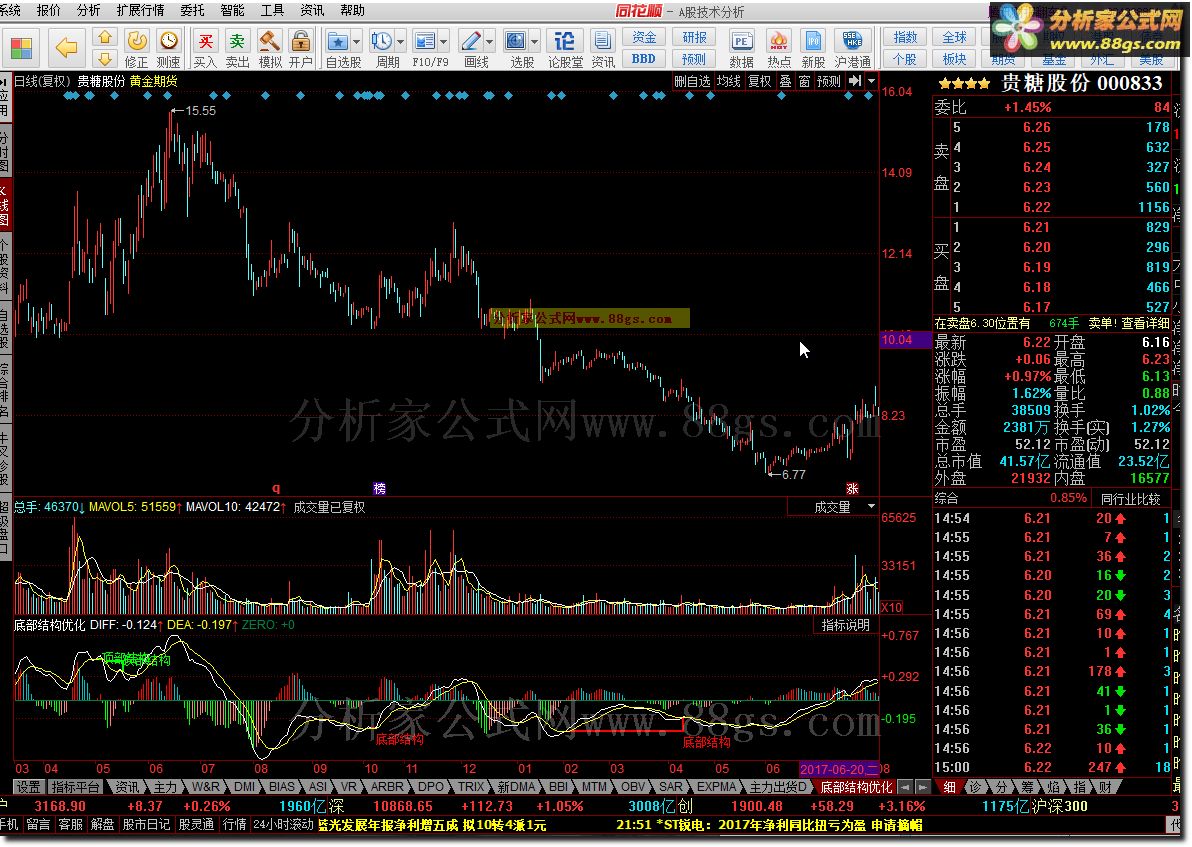Click the 研报 toolbar button
Image resolution: width=1192 pixels, height=847 pixels.
pyautogui.click(x=694, y=36)
